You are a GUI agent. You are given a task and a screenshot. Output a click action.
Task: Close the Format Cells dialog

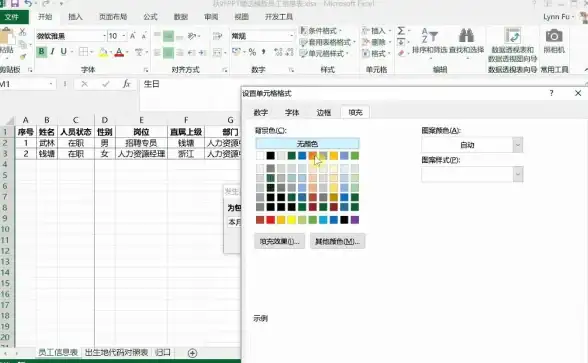tap(578, 93)
